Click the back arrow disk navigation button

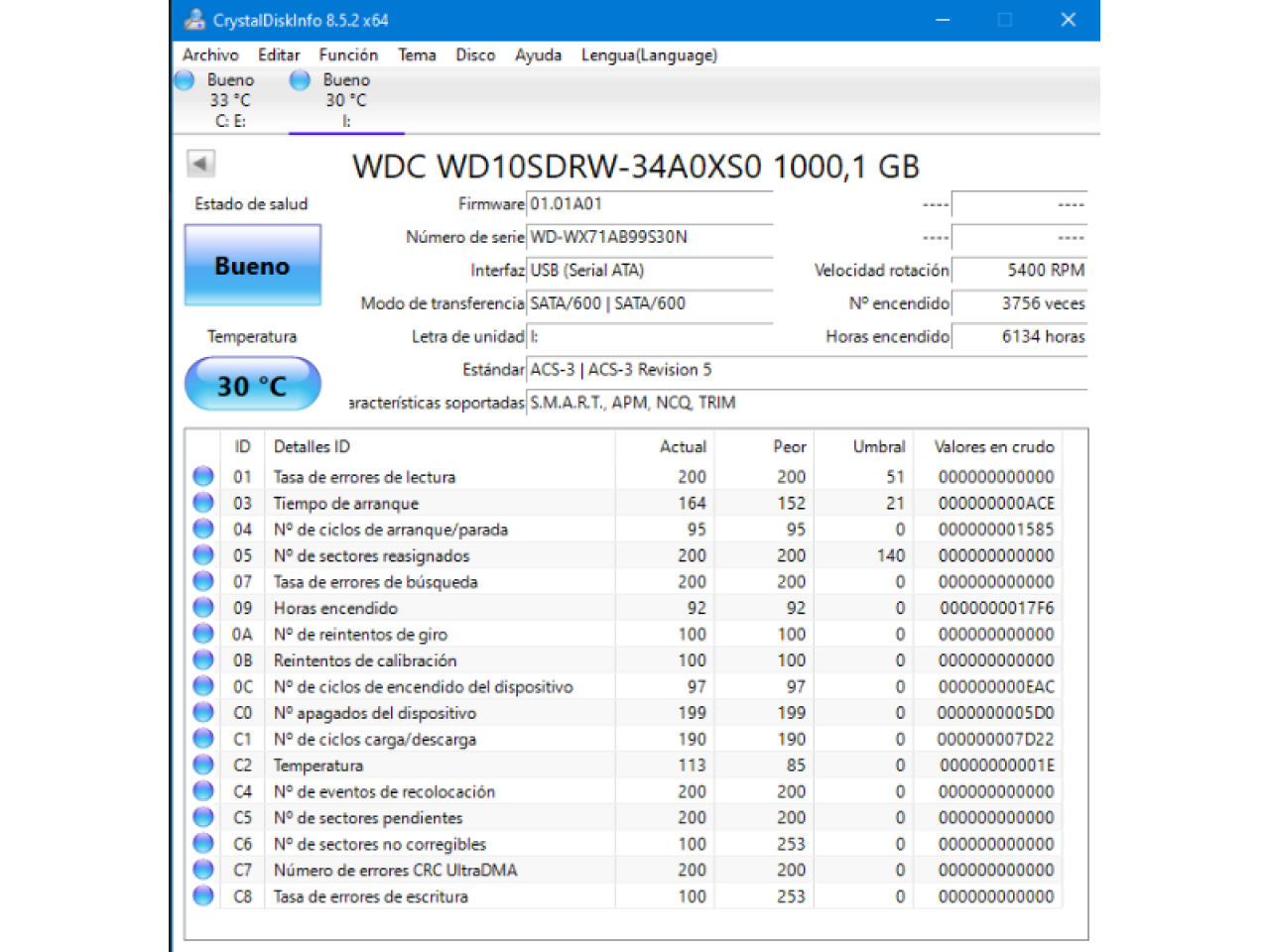[200, 164]
